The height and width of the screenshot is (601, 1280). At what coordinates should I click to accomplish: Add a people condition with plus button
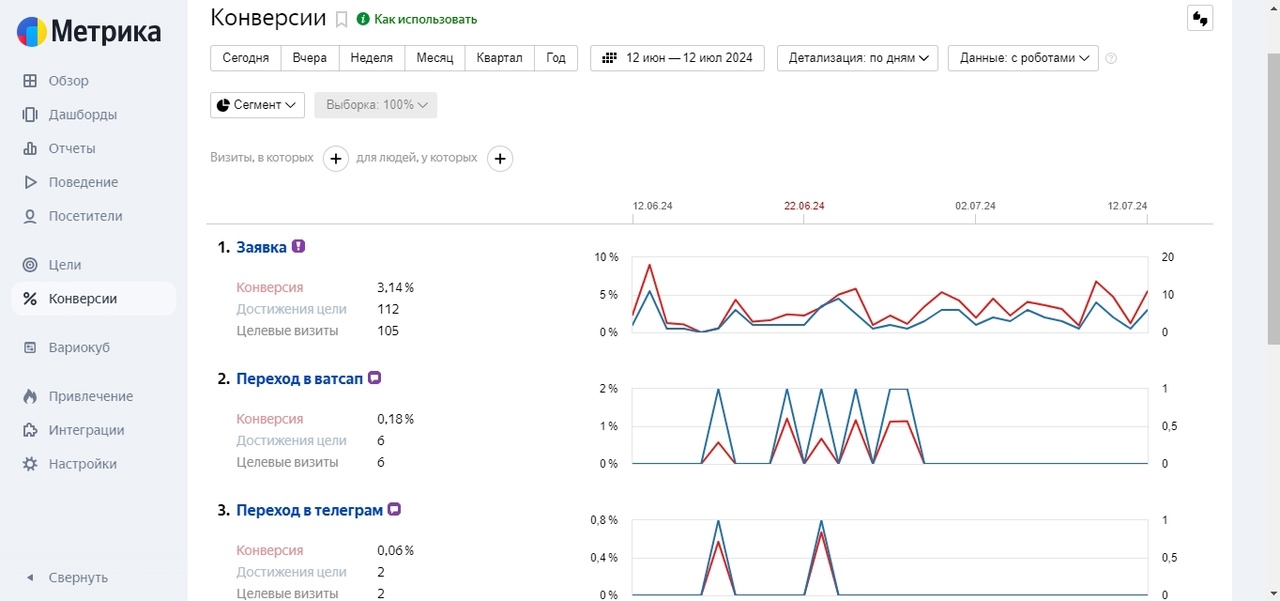[500, 159]
